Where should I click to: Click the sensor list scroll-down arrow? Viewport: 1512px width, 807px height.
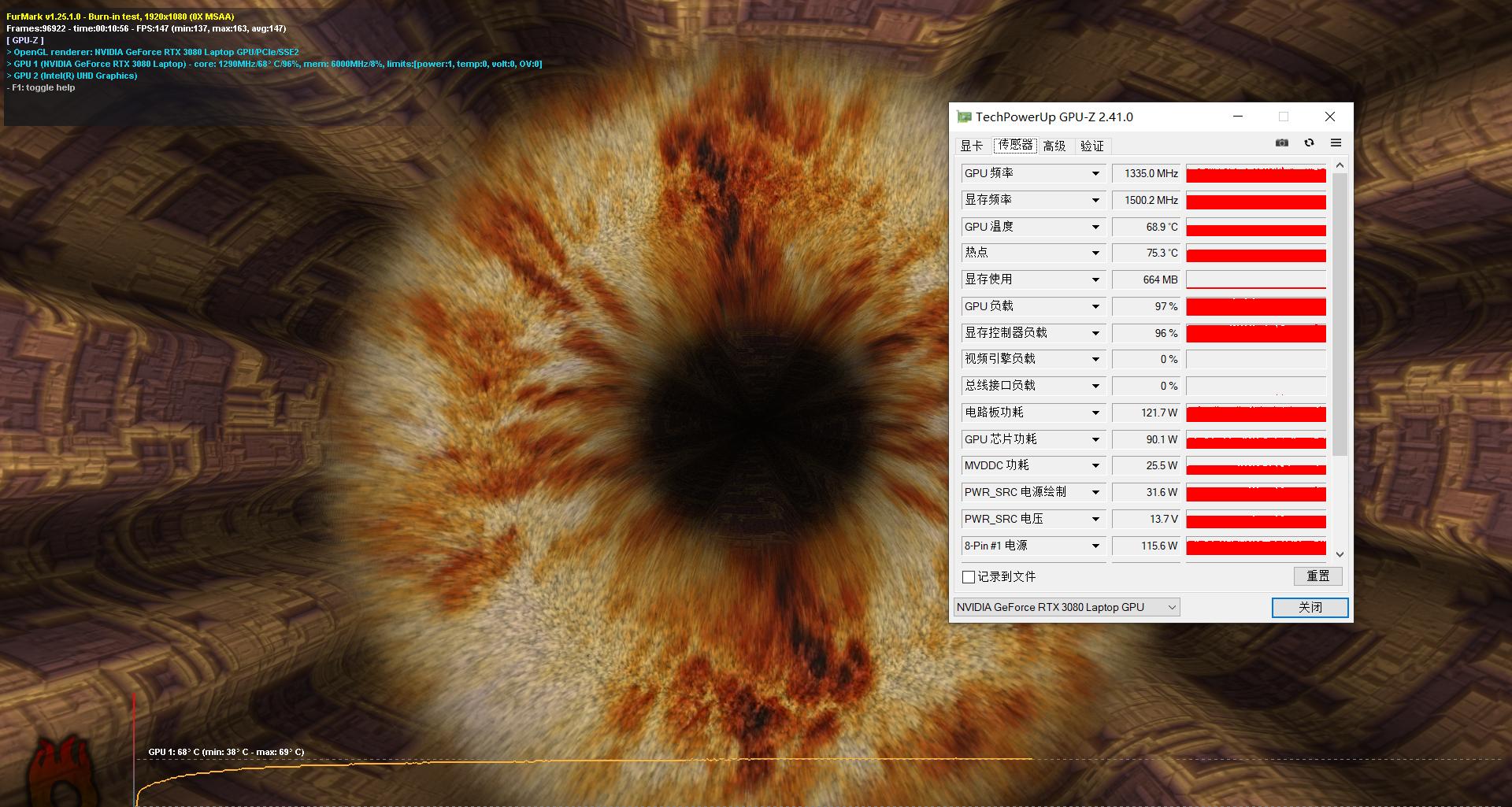tap(1340, 554)
